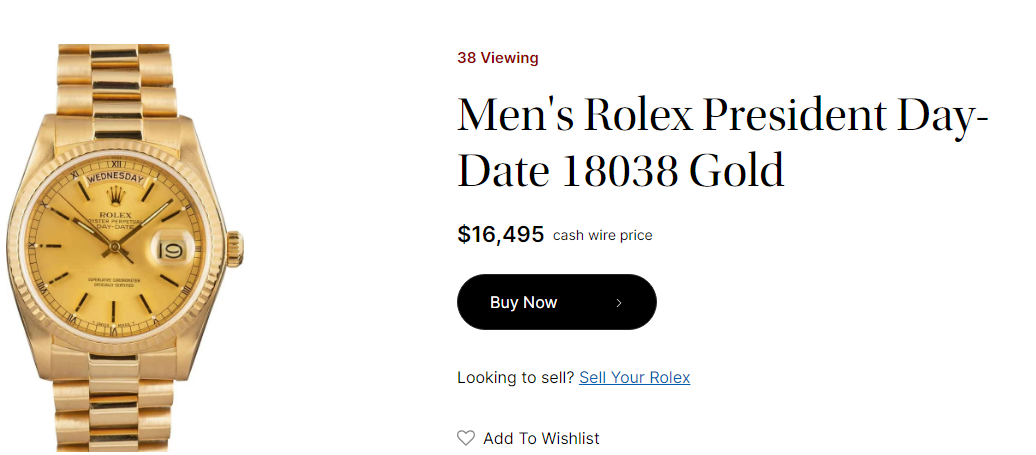The width and height of the screenshot is (1036, 455).
Task: Click the date window showing 9
Action: pyautogui.click(x=170, y=244)
